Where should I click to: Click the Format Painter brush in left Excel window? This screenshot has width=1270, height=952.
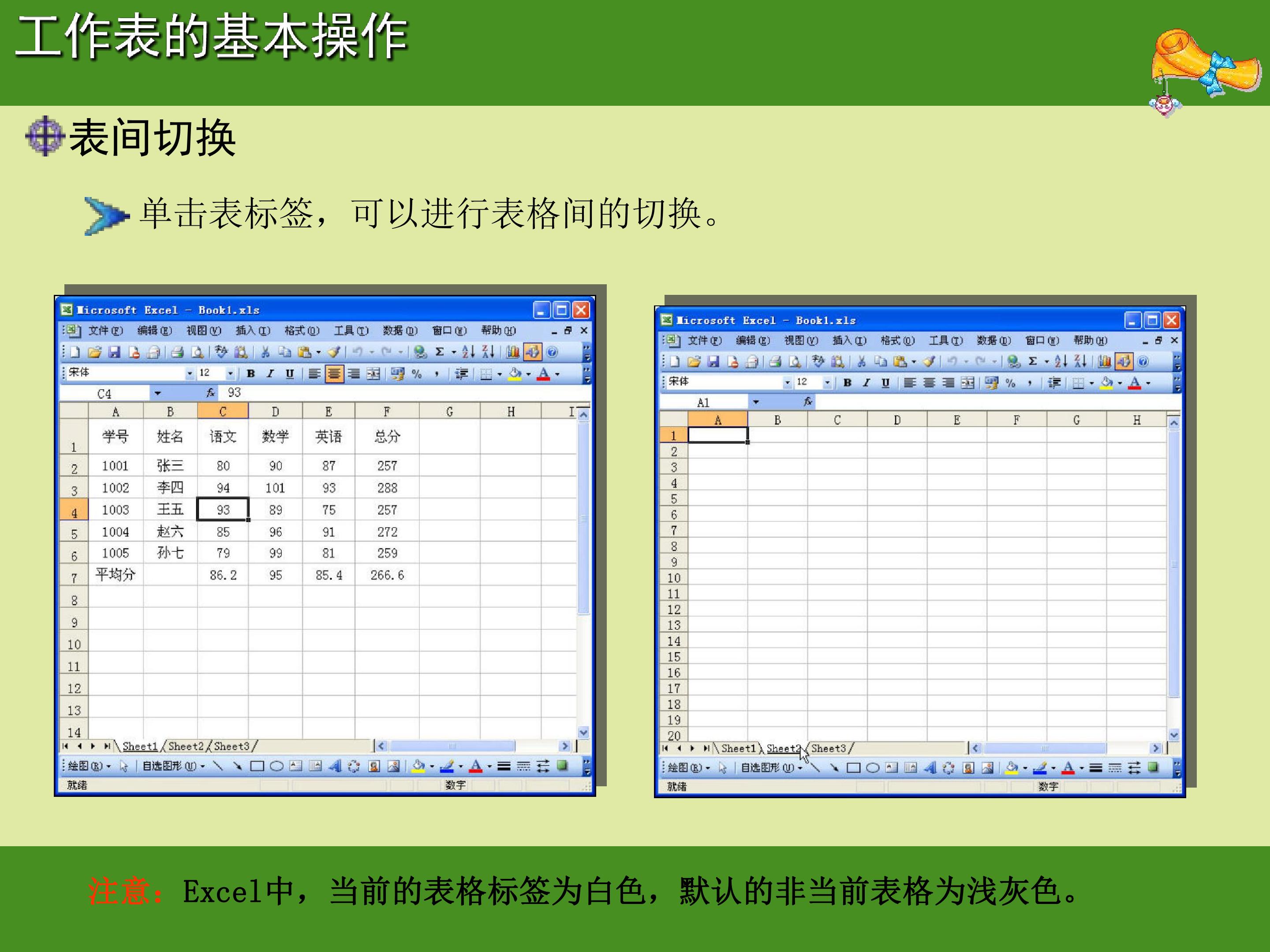334,352
